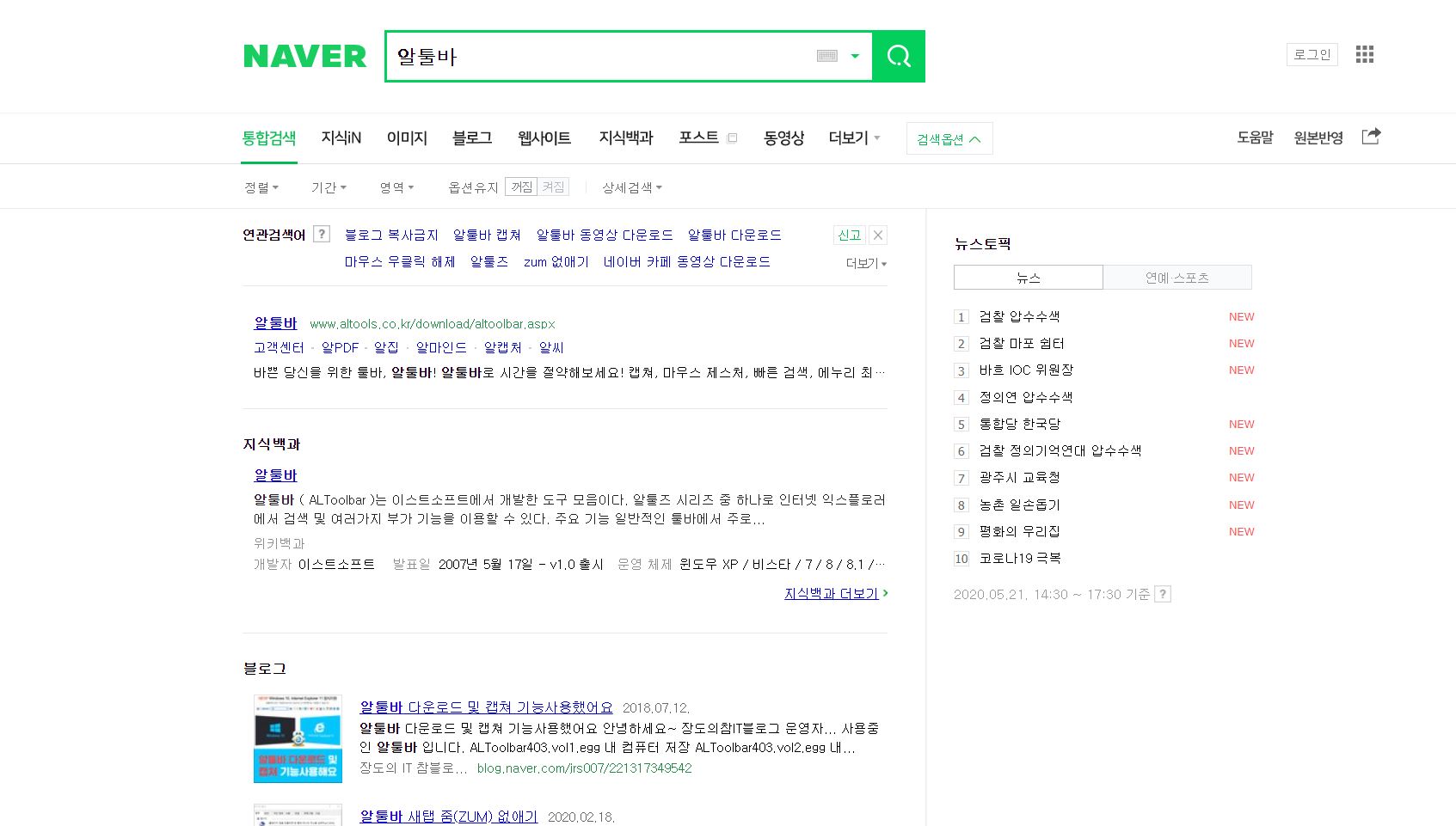Set 옵션유지 to 꺼짐

click(521, 187)
